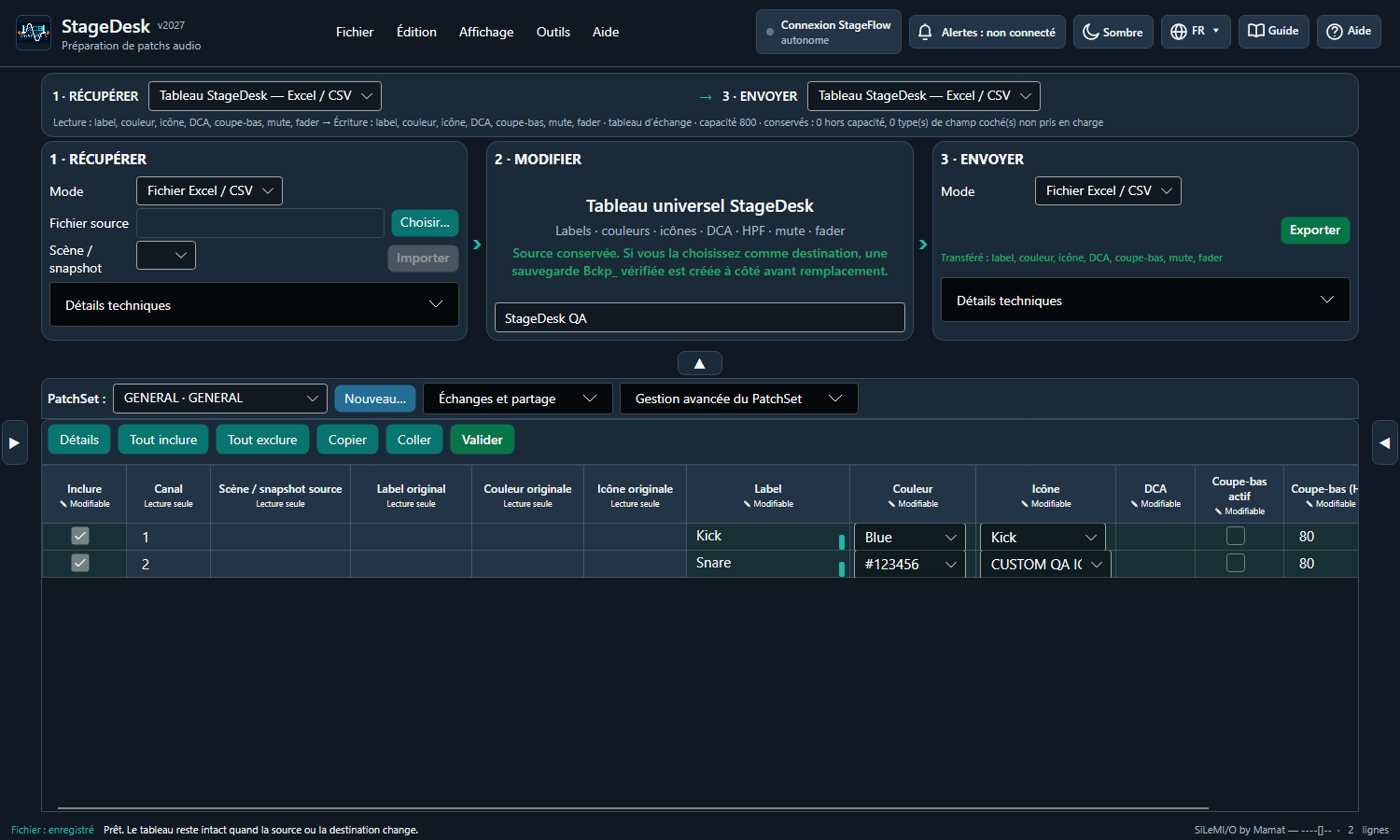Collapse the top panels with the up arrow

[x=700, y=363]
